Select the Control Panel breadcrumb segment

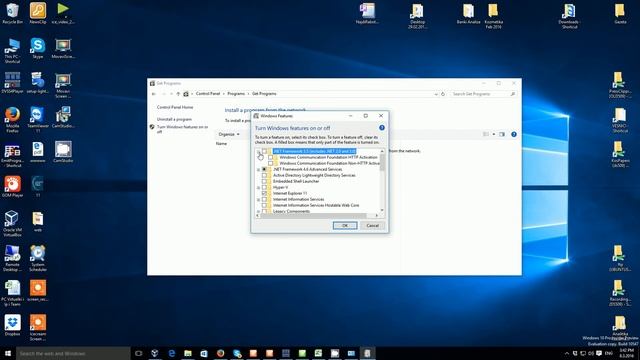[208, 94]
